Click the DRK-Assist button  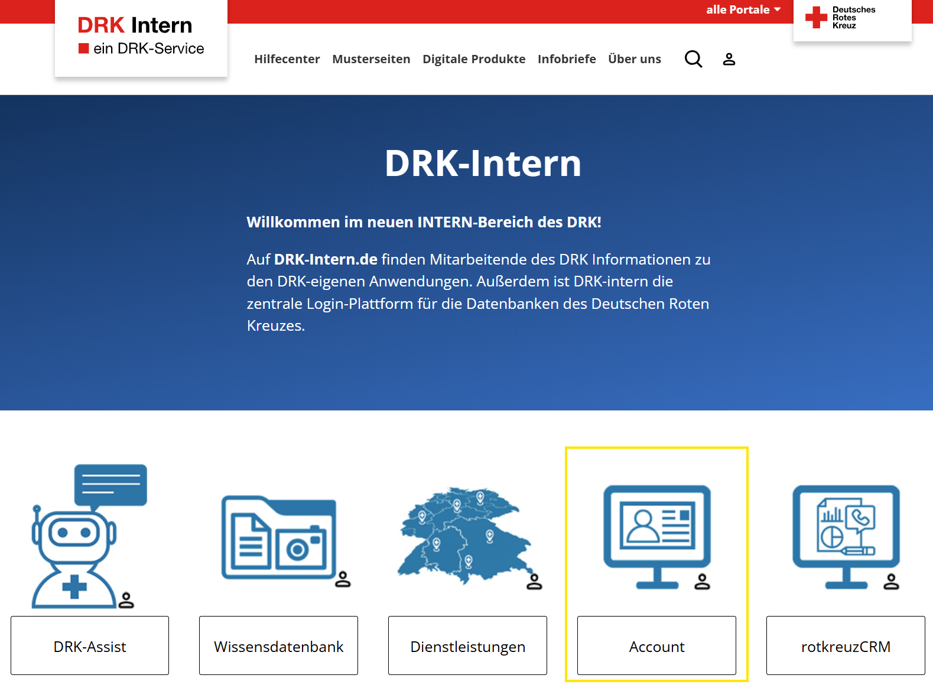[x=90, y=646]
